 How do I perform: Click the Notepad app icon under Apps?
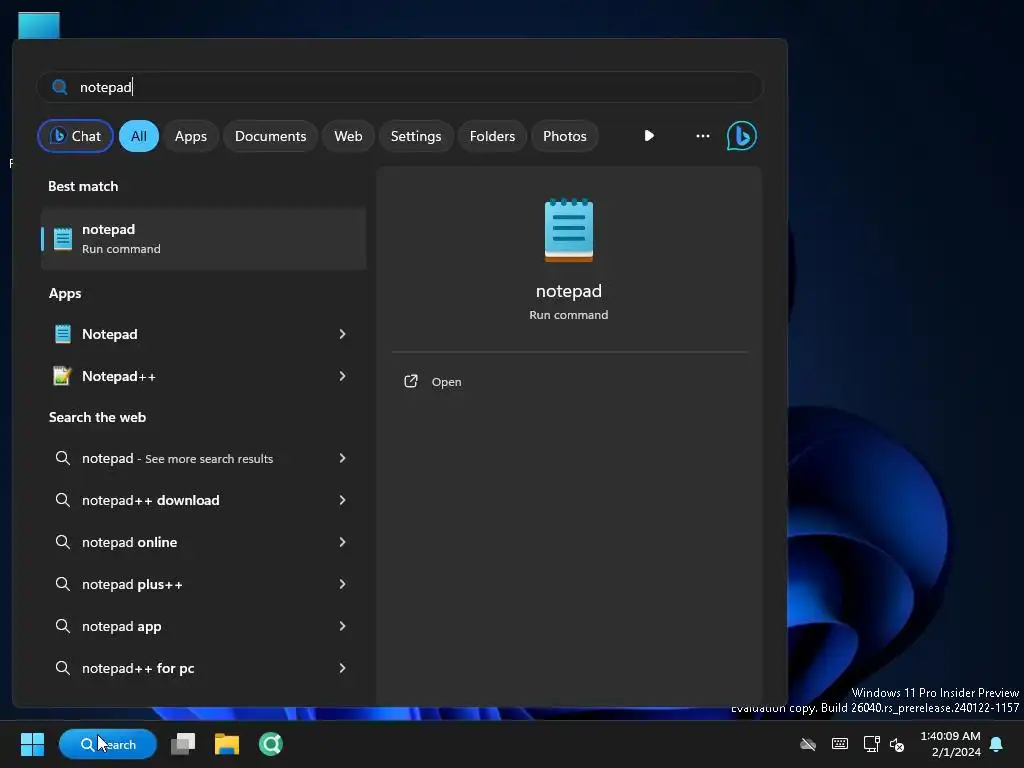(63, 334)
